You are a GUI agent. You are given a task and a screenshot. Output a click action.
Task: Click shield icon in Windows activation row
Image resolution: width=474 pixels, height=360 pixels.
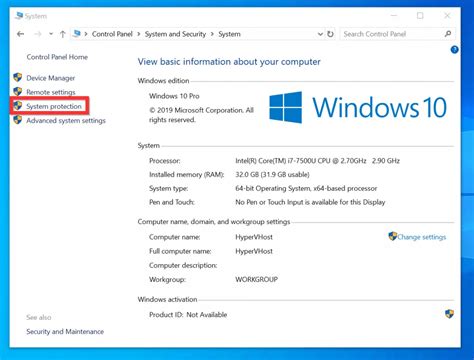pyautogui.click(x=449, y=314)
